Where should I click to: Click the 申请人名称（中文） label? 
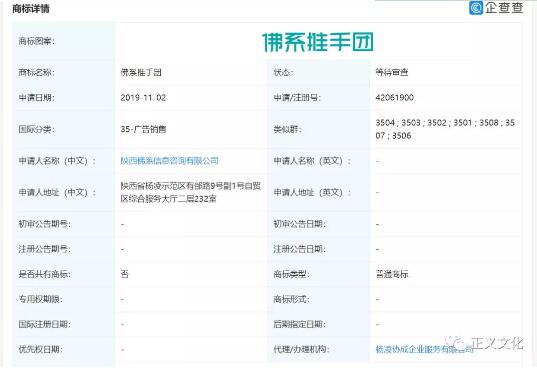click(x=57, y=161)
